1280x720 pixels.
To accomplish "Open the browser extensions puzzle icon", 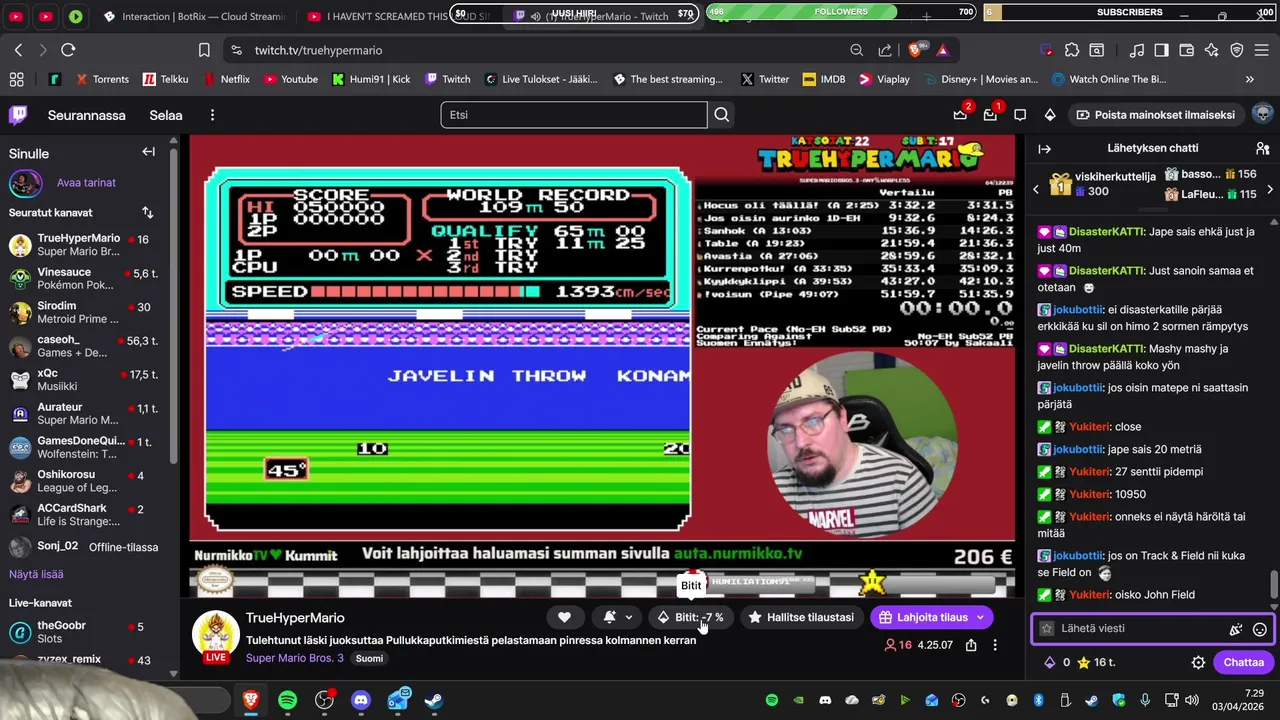I will click(x=1072, y=50).
